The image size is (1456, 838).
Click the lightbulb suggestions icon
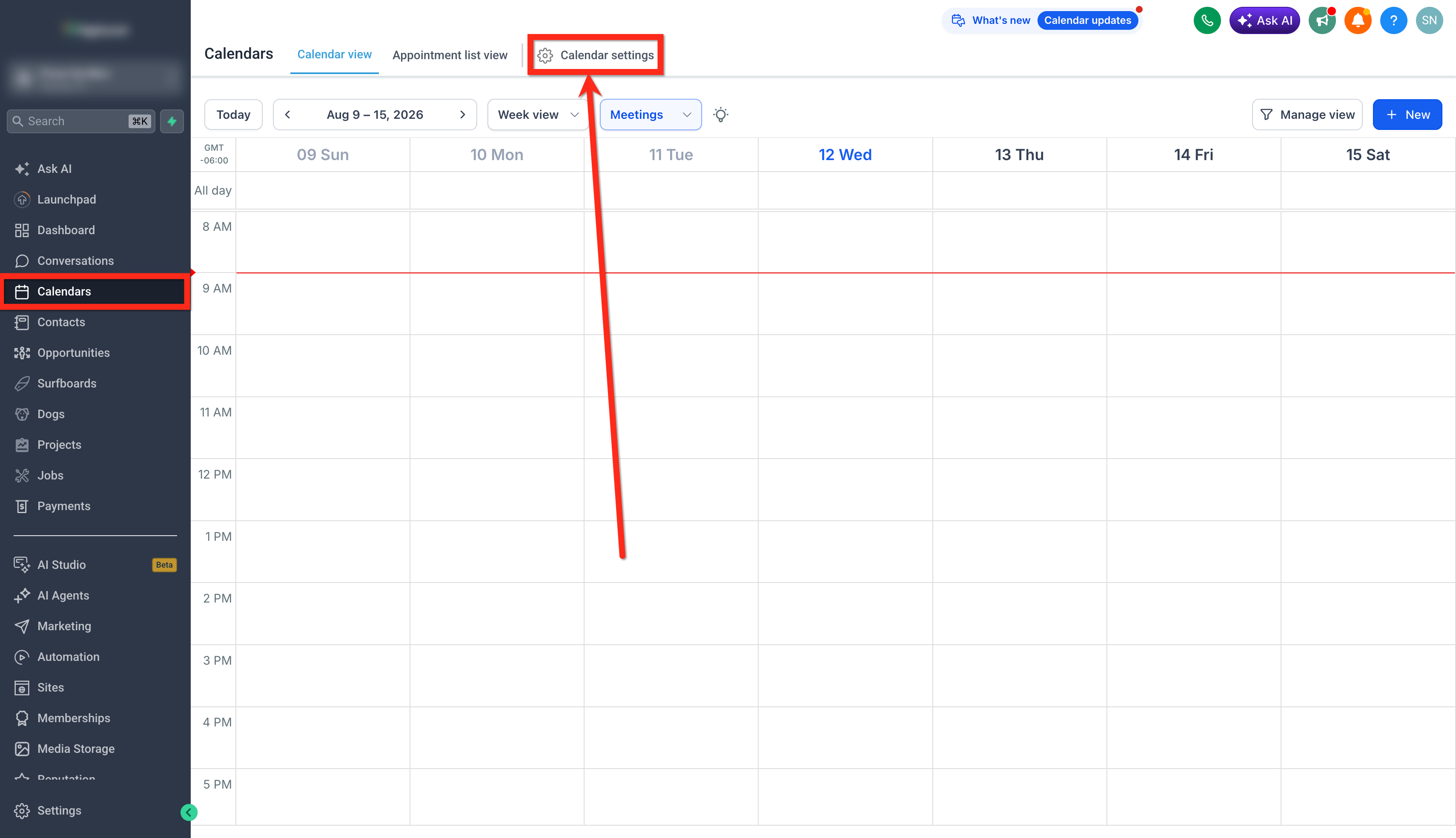(720, 115)
